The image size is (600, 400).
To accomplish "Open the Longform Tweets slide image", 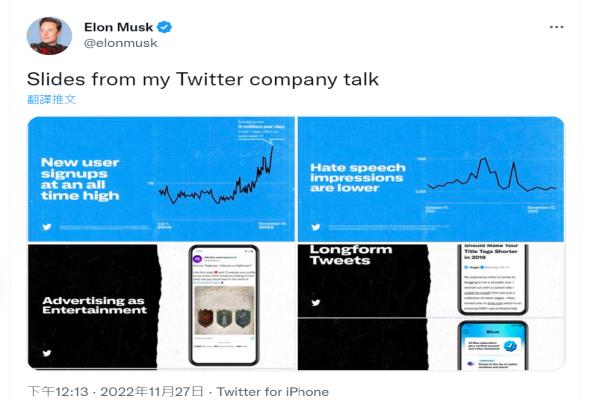I will [431, 281].
